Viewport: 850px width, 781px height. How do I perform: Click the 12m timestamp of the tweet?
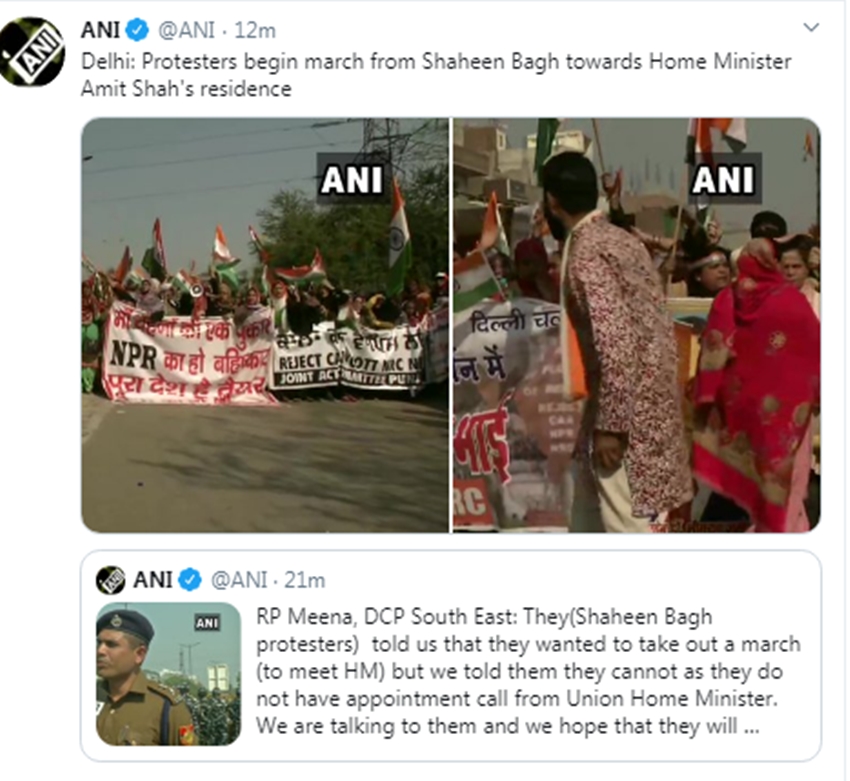tap(255, 30)
